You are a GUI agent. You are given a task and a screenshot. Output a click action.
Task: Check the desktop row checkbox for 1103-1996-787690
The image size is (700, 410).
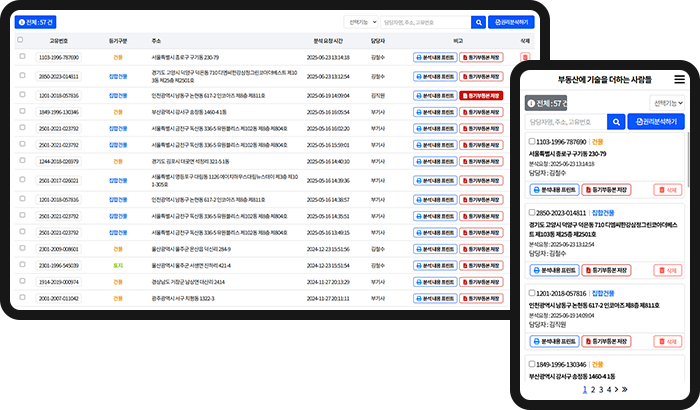tap(20, 58)
